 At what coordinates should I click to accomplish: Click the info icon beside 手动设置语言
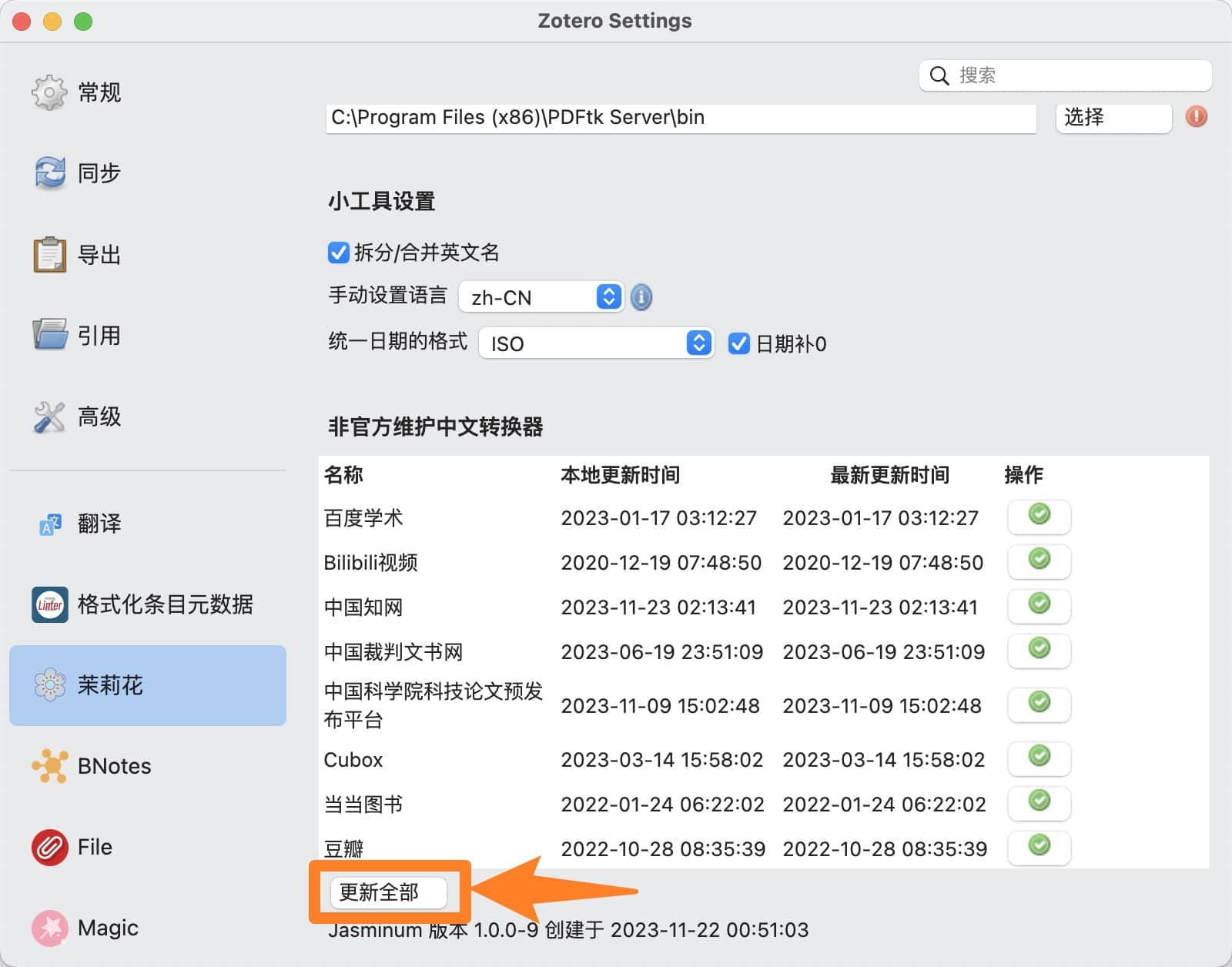coord(641,297)
